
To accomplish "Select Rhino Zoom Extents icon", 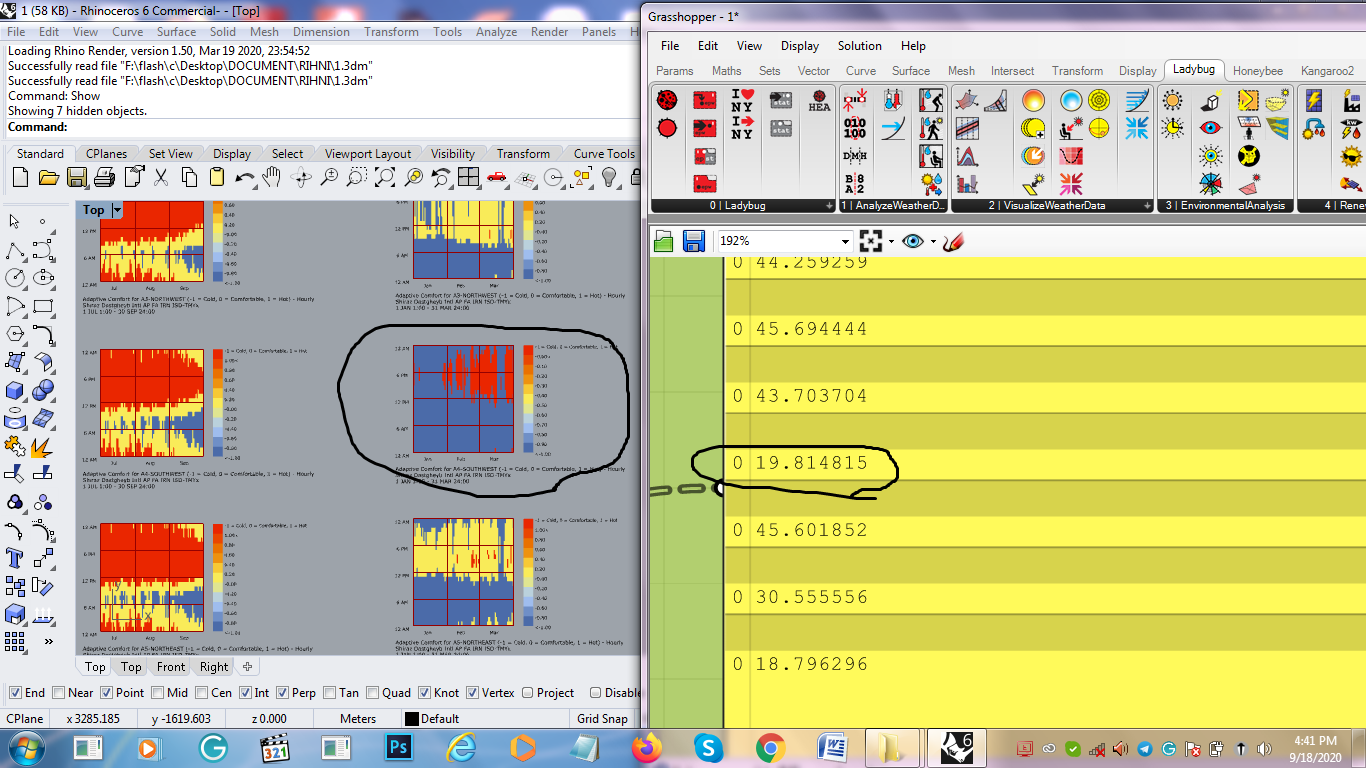I will coord(385,177).
